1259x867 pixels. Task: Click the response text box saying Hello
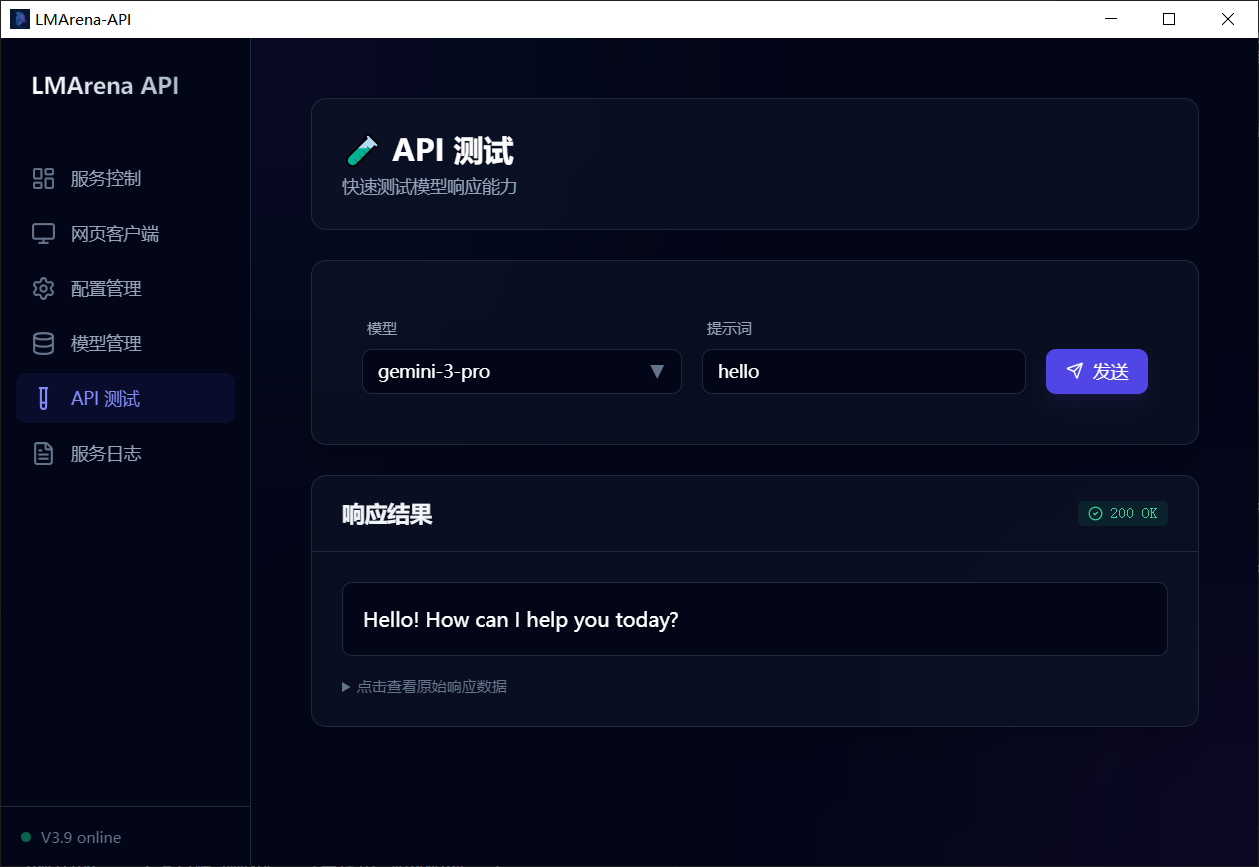754,619
